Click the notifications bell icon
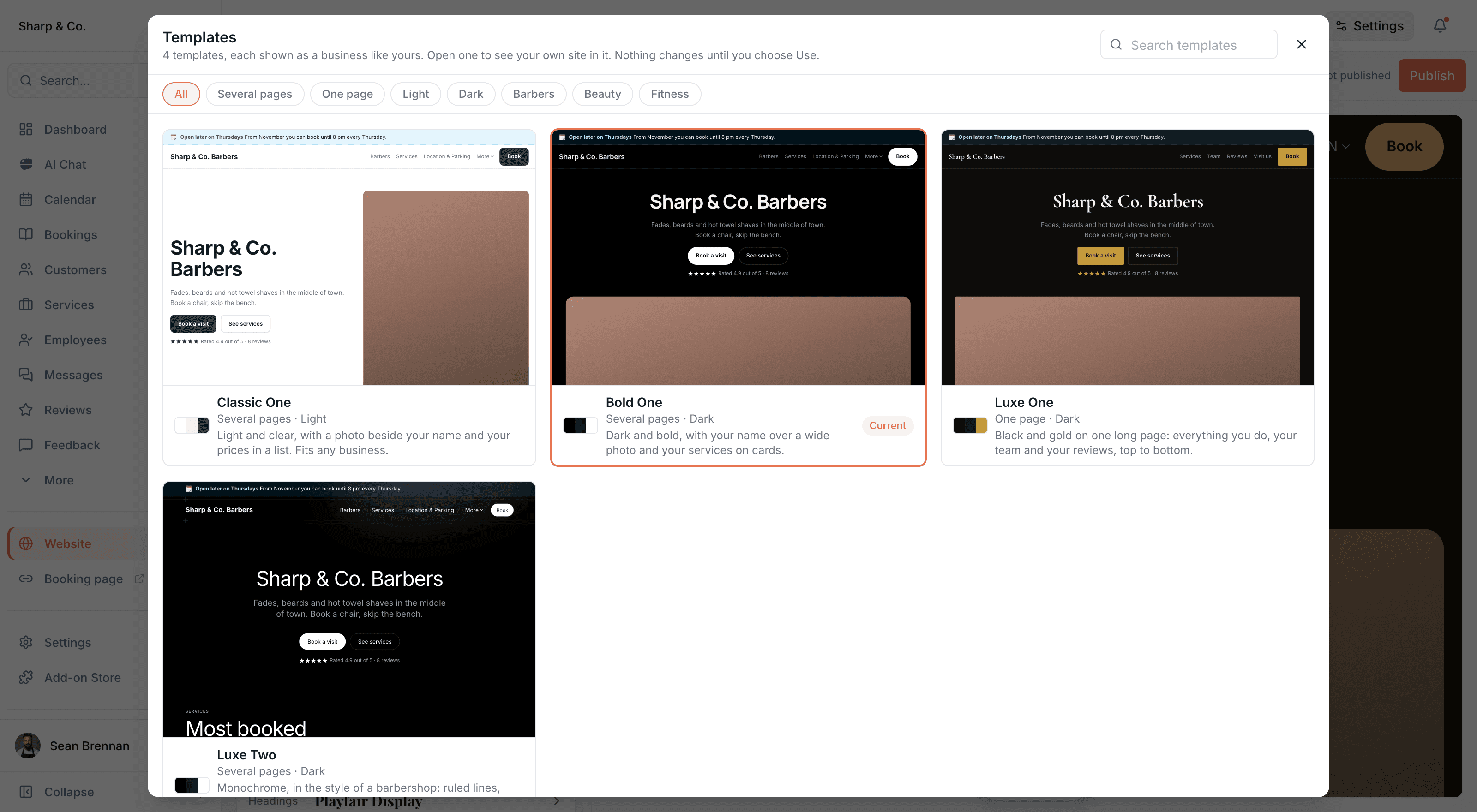Screen dimensions: 1477x812 [x=1440, y=26]
